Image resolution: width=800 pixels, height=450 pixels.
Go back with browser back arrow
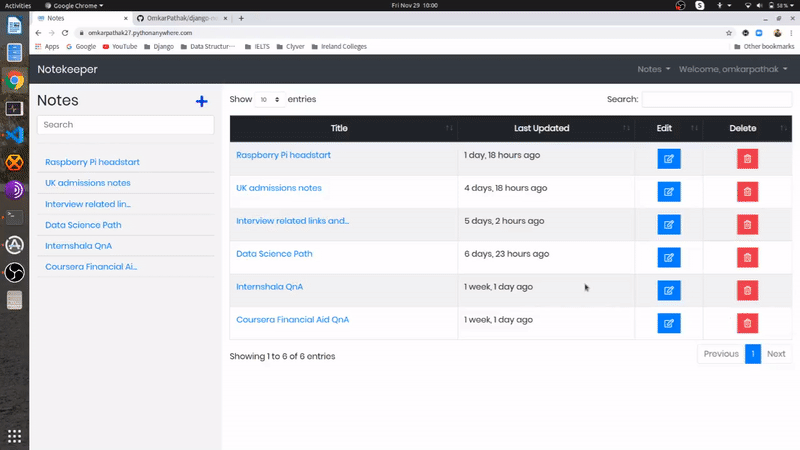[38, 33]
